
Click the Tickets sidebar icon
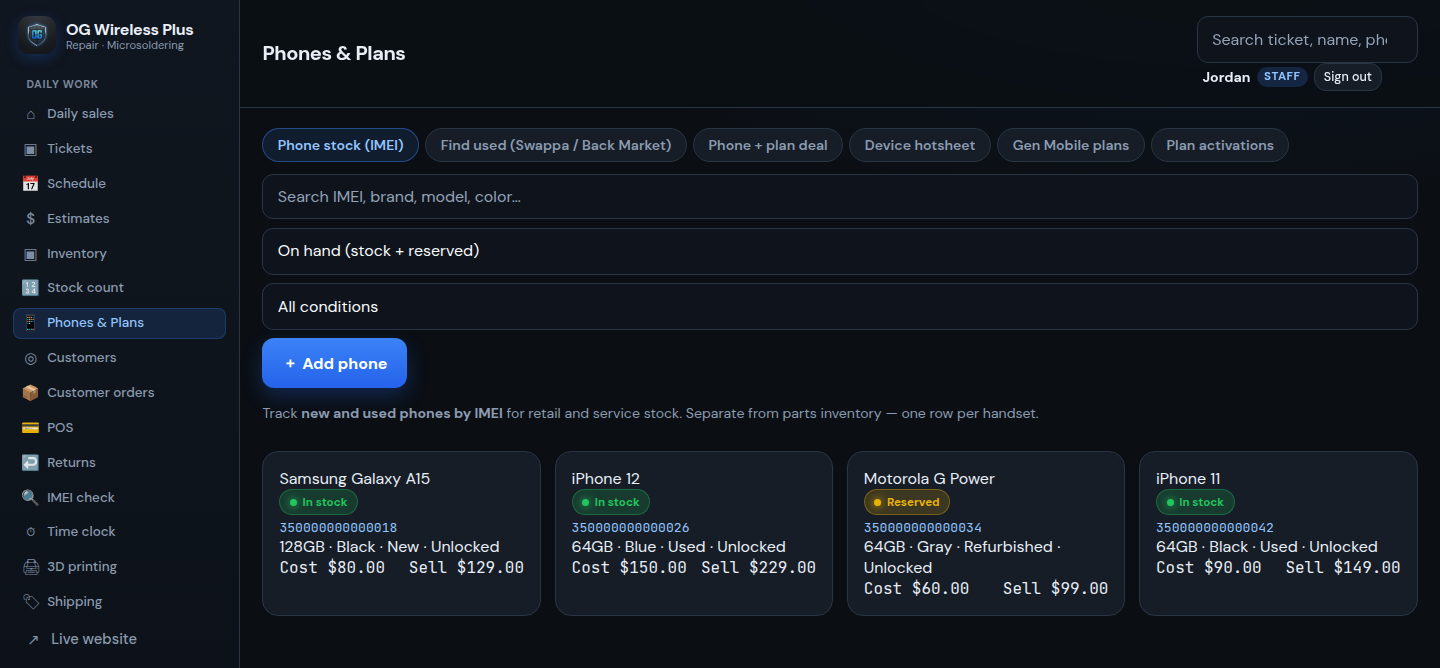pos(30,149)
